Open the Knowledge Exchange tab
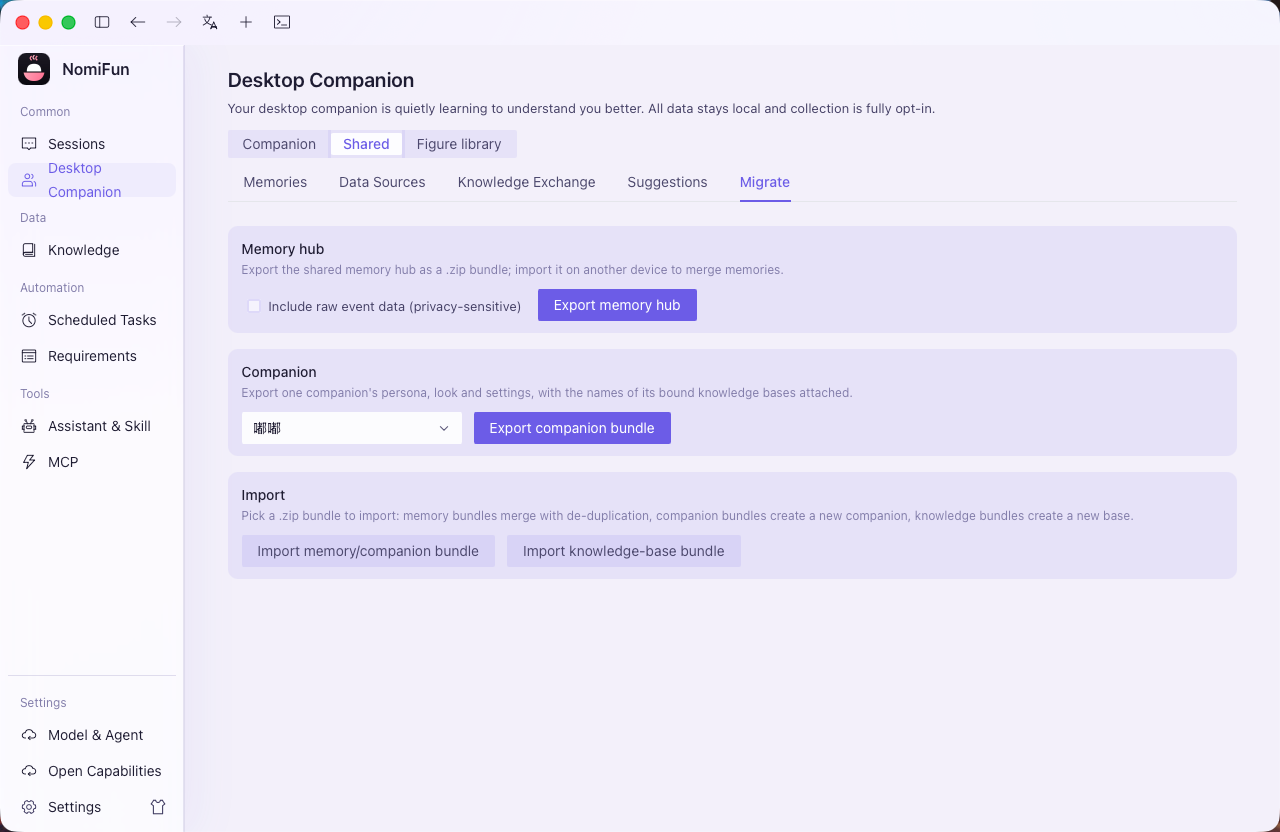The width and height of the screenshot is (1280, 832). coord(526,182)
